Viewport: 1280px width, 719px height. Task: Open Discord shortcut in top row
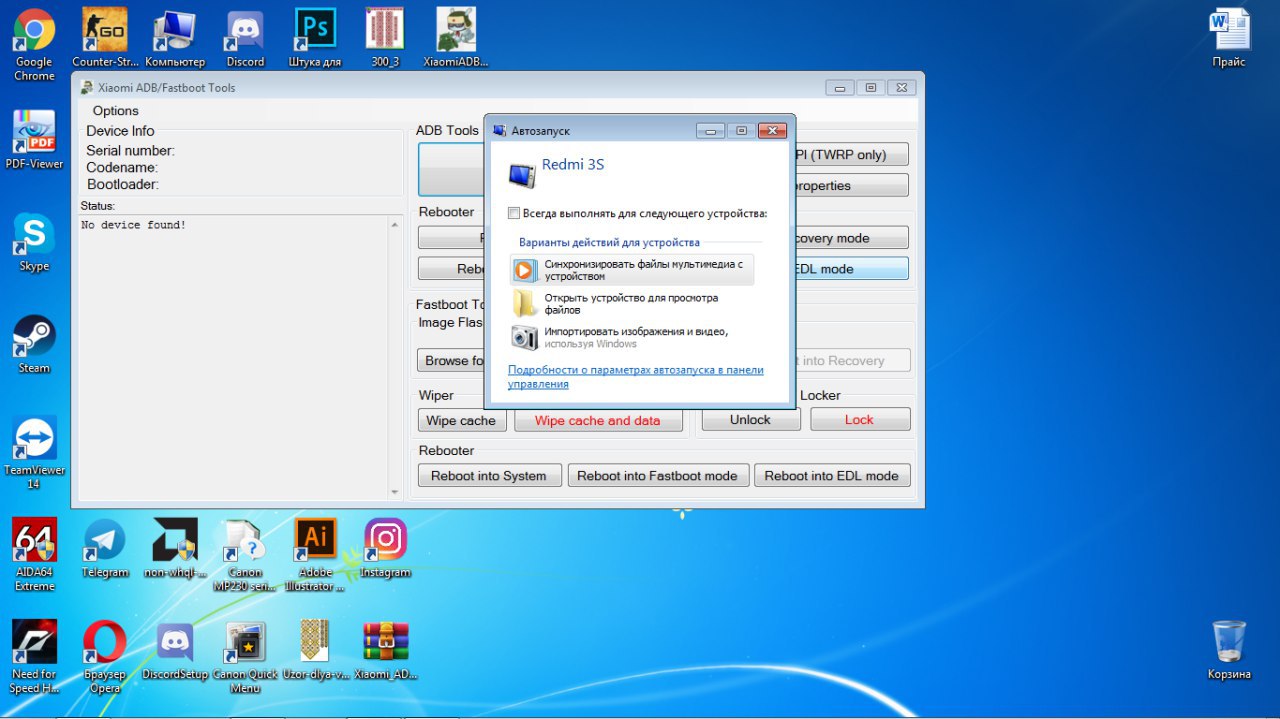pos(245,38)
